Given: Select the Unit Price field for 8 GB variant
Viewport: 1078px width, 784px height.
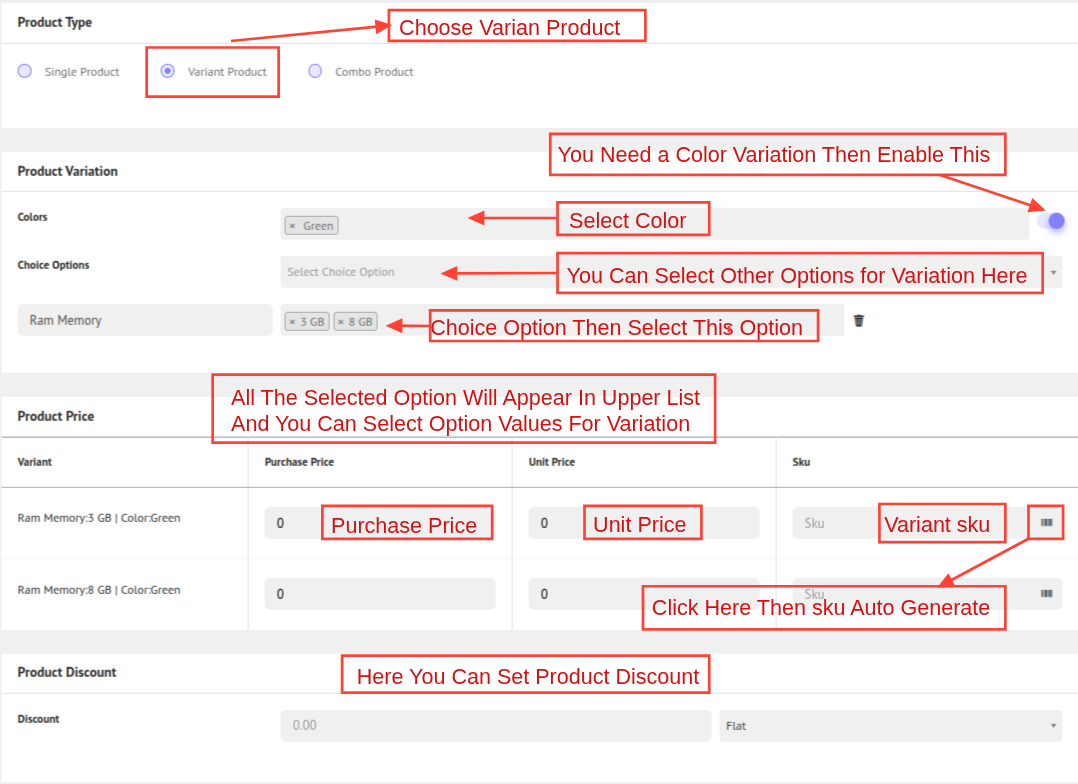Looking at the screenshot, I should 580,594.
